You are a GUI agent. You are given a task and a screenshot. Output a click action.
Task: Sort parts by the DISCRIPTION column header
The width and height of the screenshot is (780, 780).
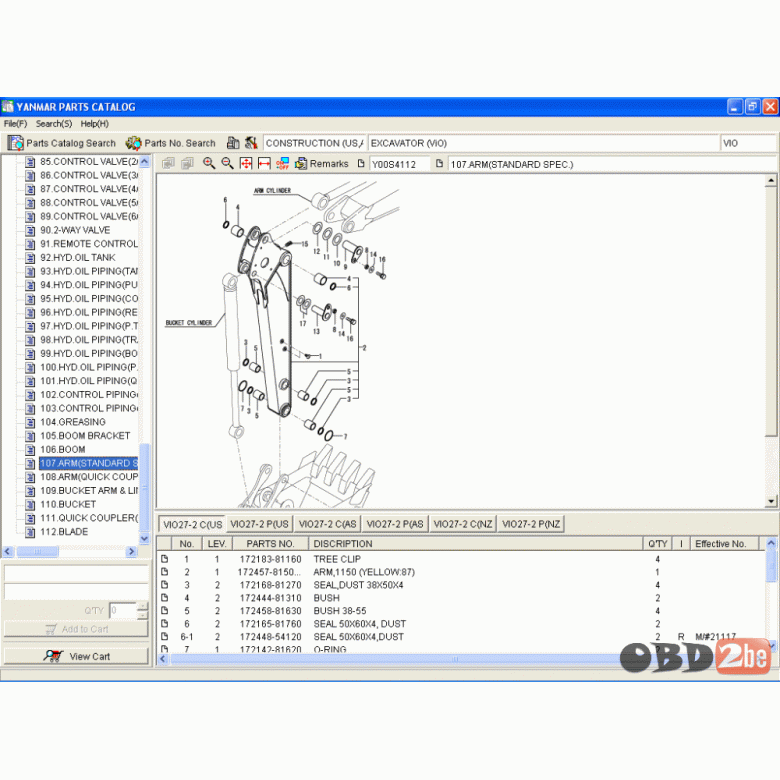pyautogui.click(x=476, y=544)
